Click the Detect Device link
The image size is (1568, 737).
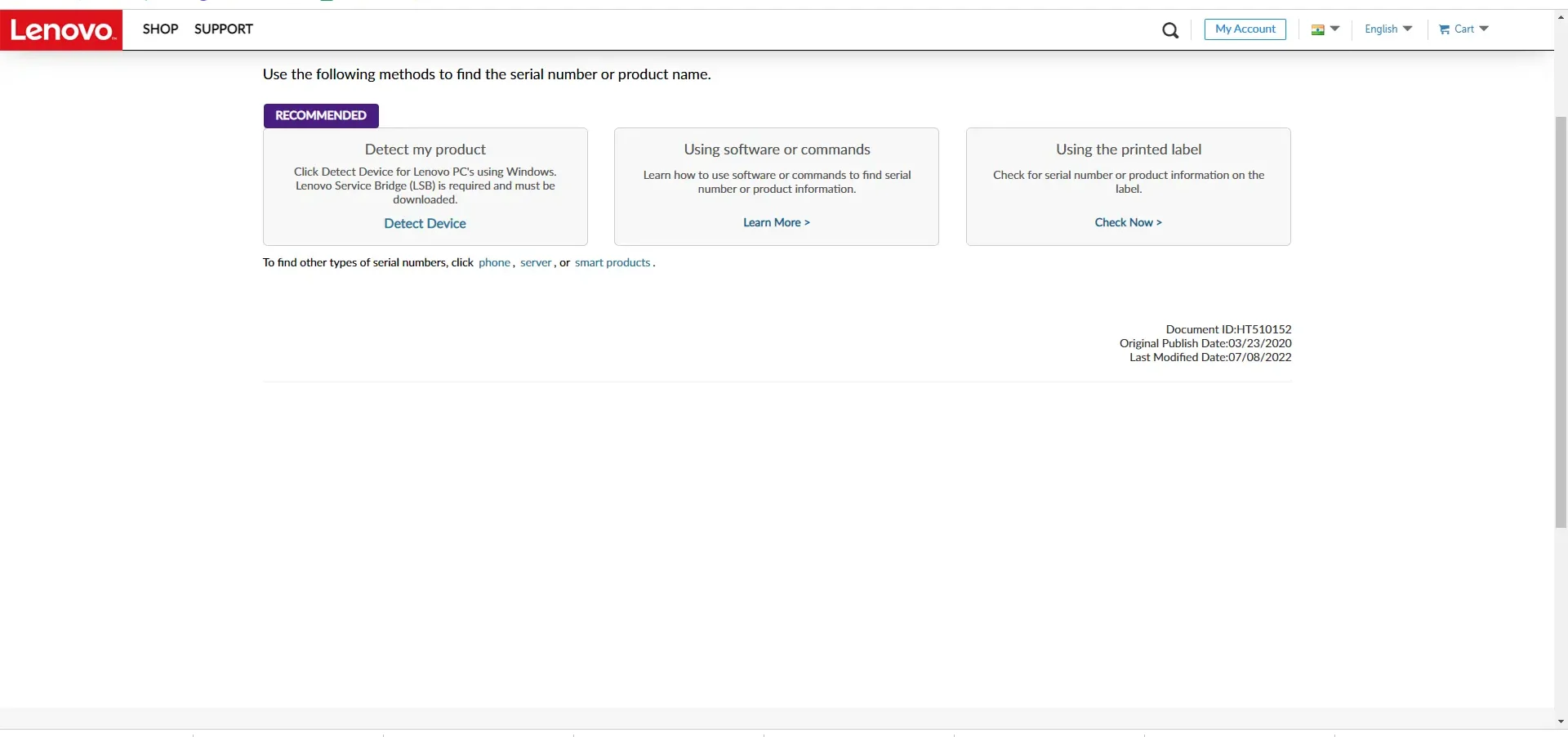(425, 223)
